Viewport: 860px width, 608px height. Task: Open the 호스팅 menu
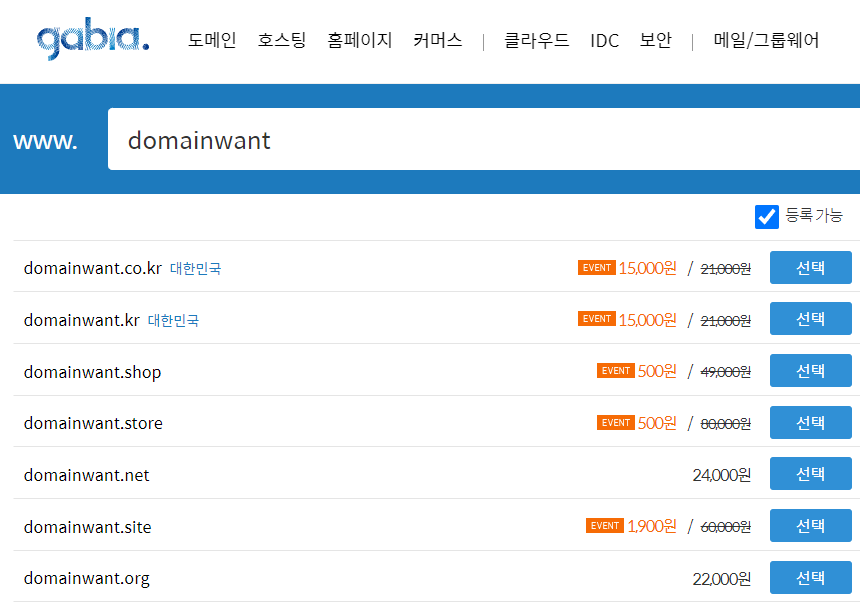[281, 40]
